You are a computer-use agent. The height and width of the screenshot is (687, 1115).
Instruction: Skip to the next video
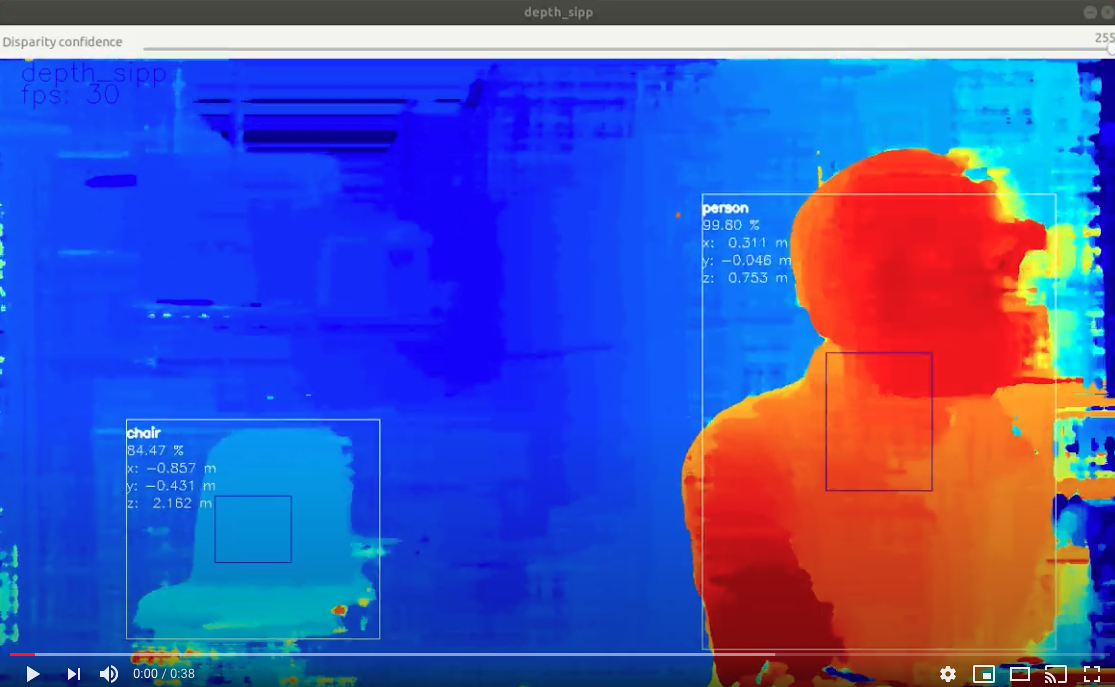pyautogui.click(x=71, y=674)
